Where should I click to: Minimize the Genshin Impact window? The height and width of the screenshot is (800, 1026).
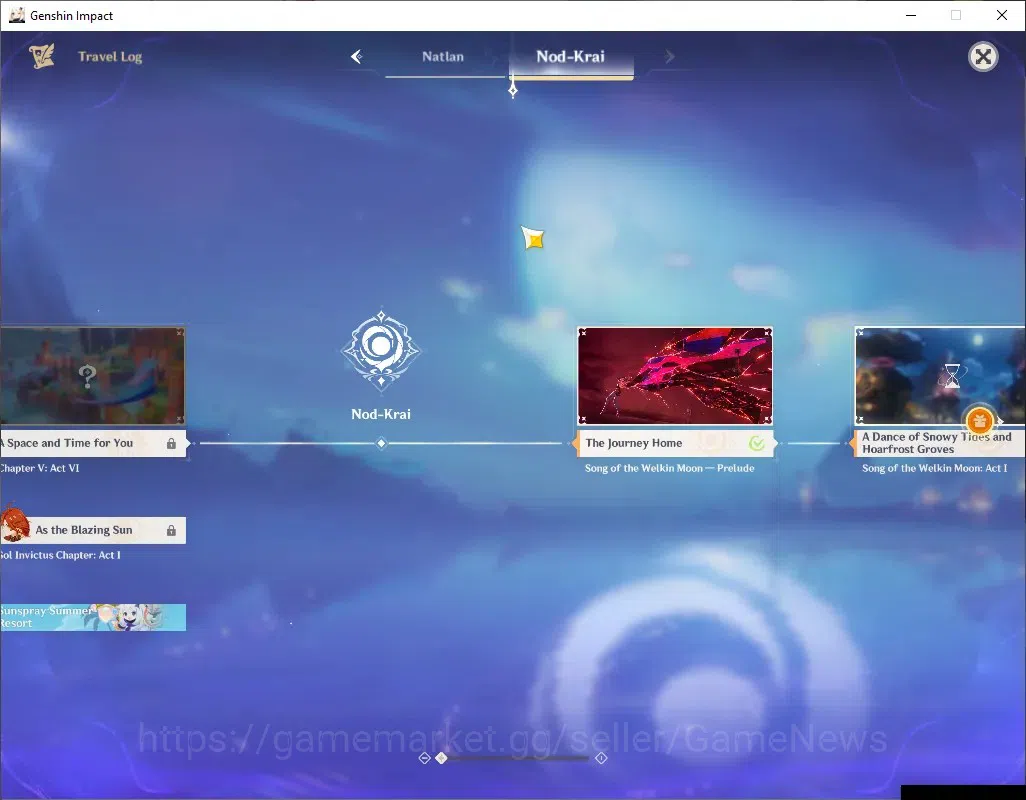(911, 15)
